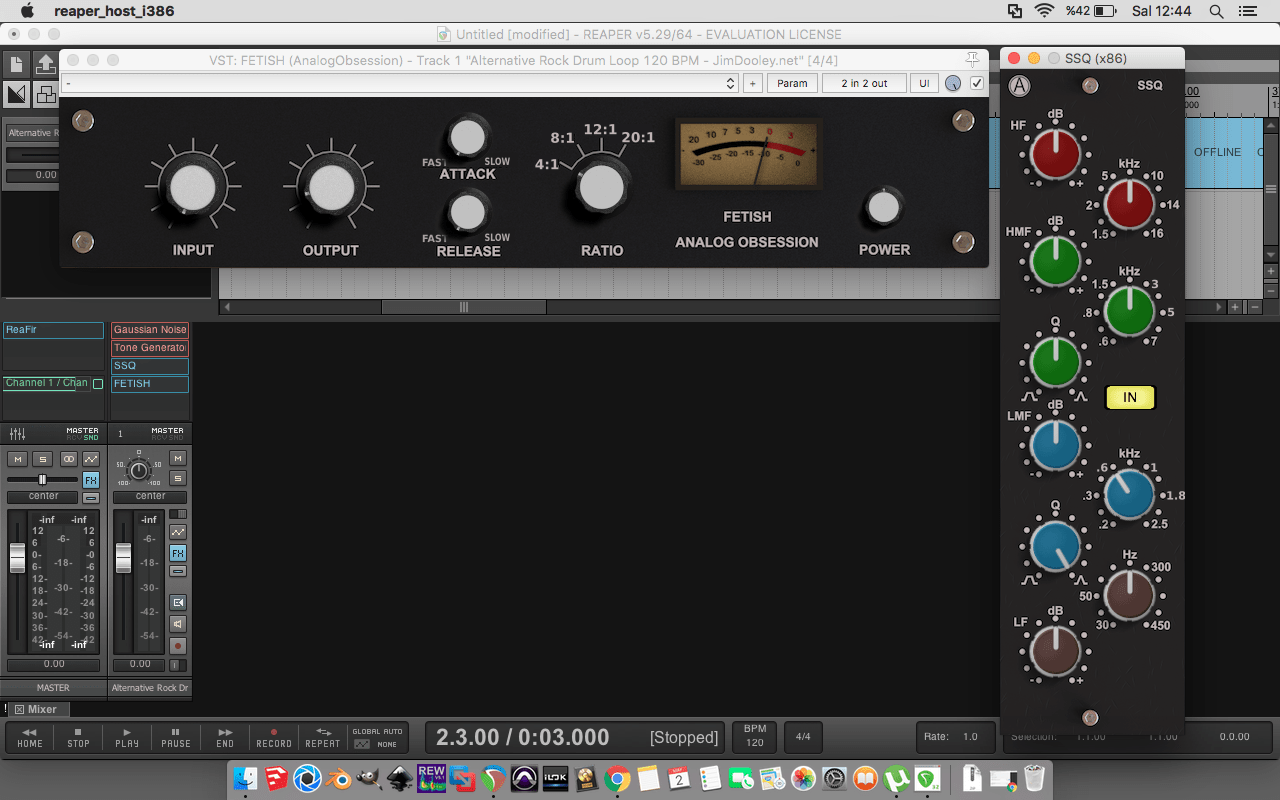This screenshot has height=800, width=1280.
Task: Click the red HF kHz frequency knob
Action: (x=1129, y=204)
